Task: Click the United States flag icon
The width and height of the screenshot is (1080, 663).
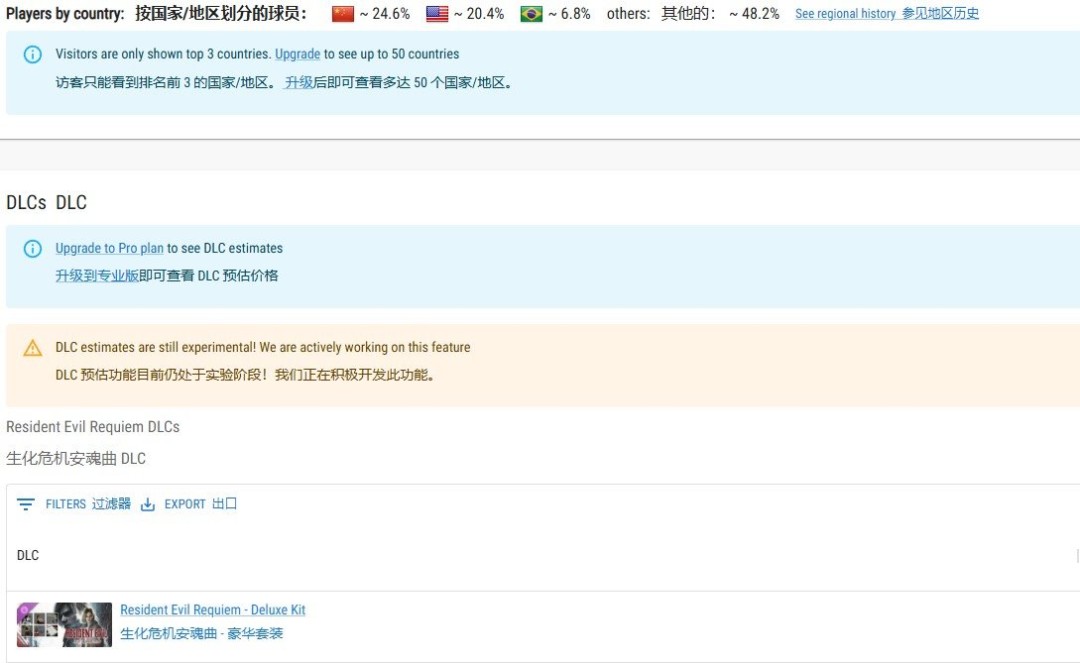Action: [436, 13]
